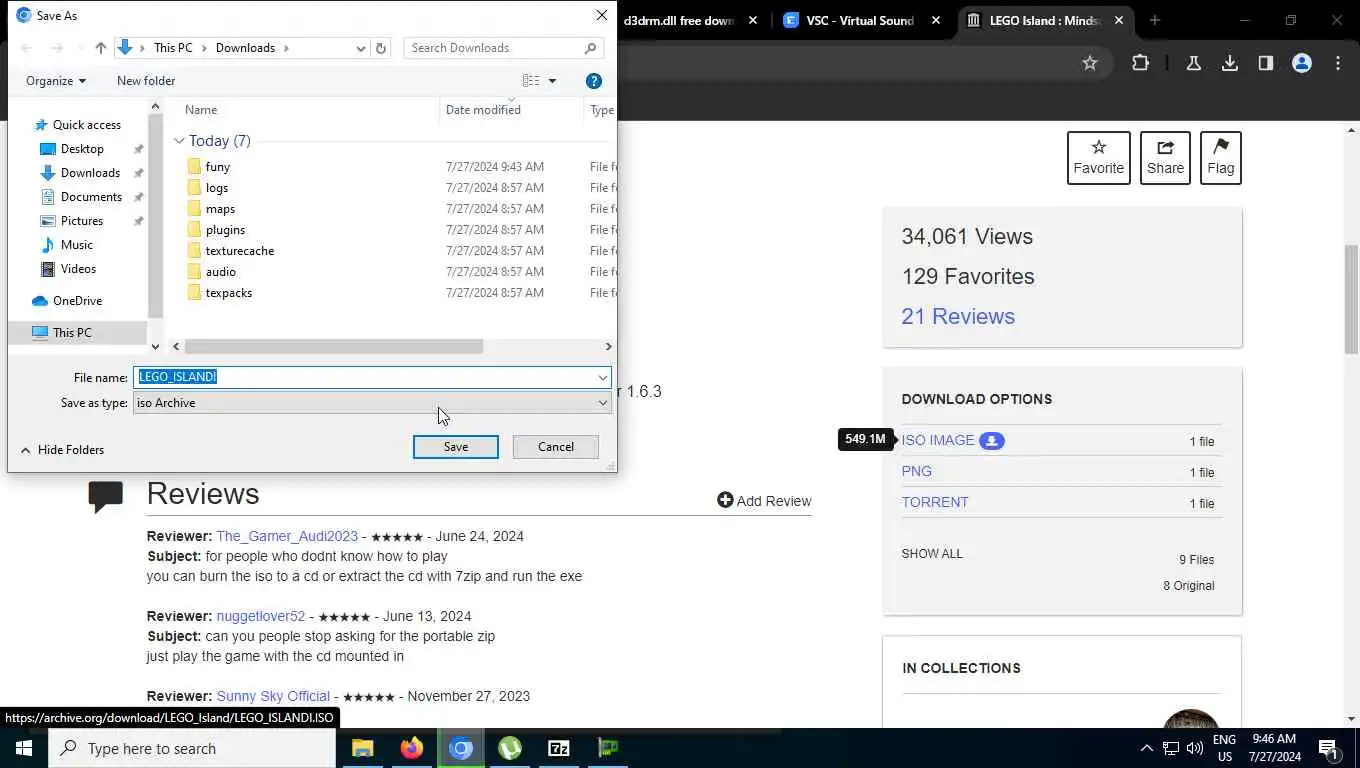1360x768 pixels.
Task: Change file view layout icon
Action: 531,81
